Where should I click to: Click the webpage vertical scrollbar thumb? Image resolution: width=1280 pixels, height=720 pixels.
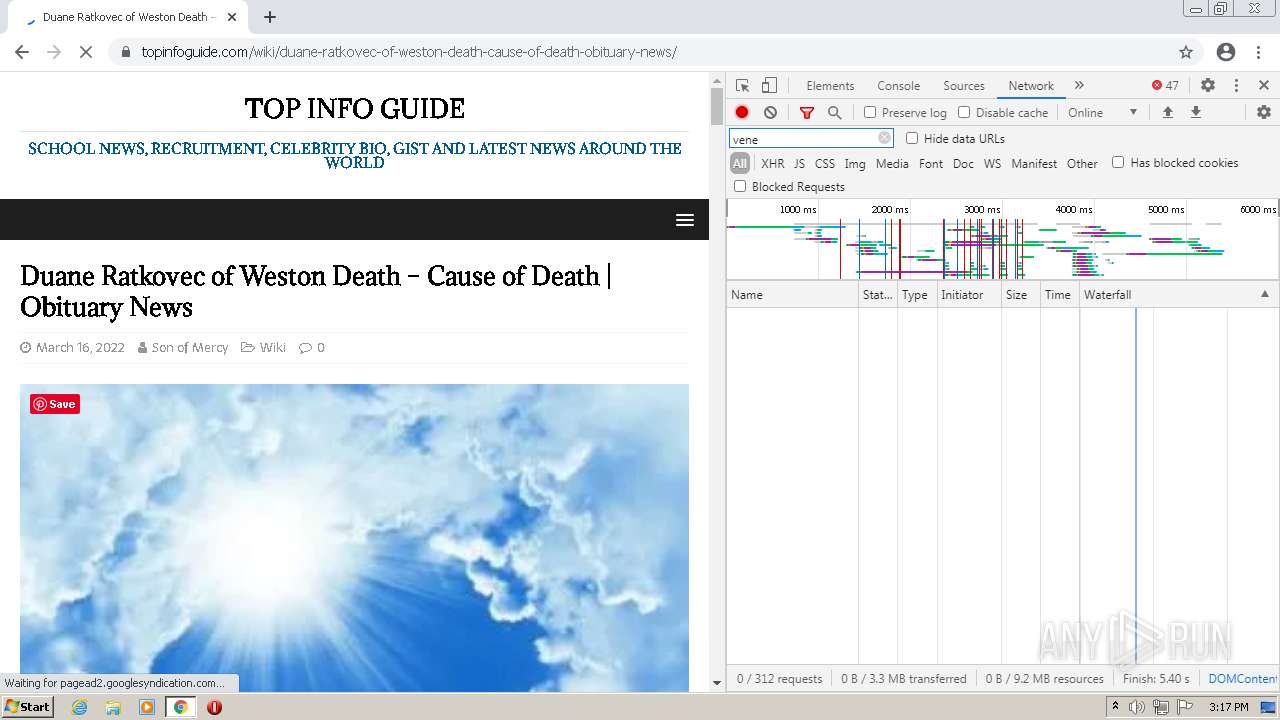click(716, 106)
